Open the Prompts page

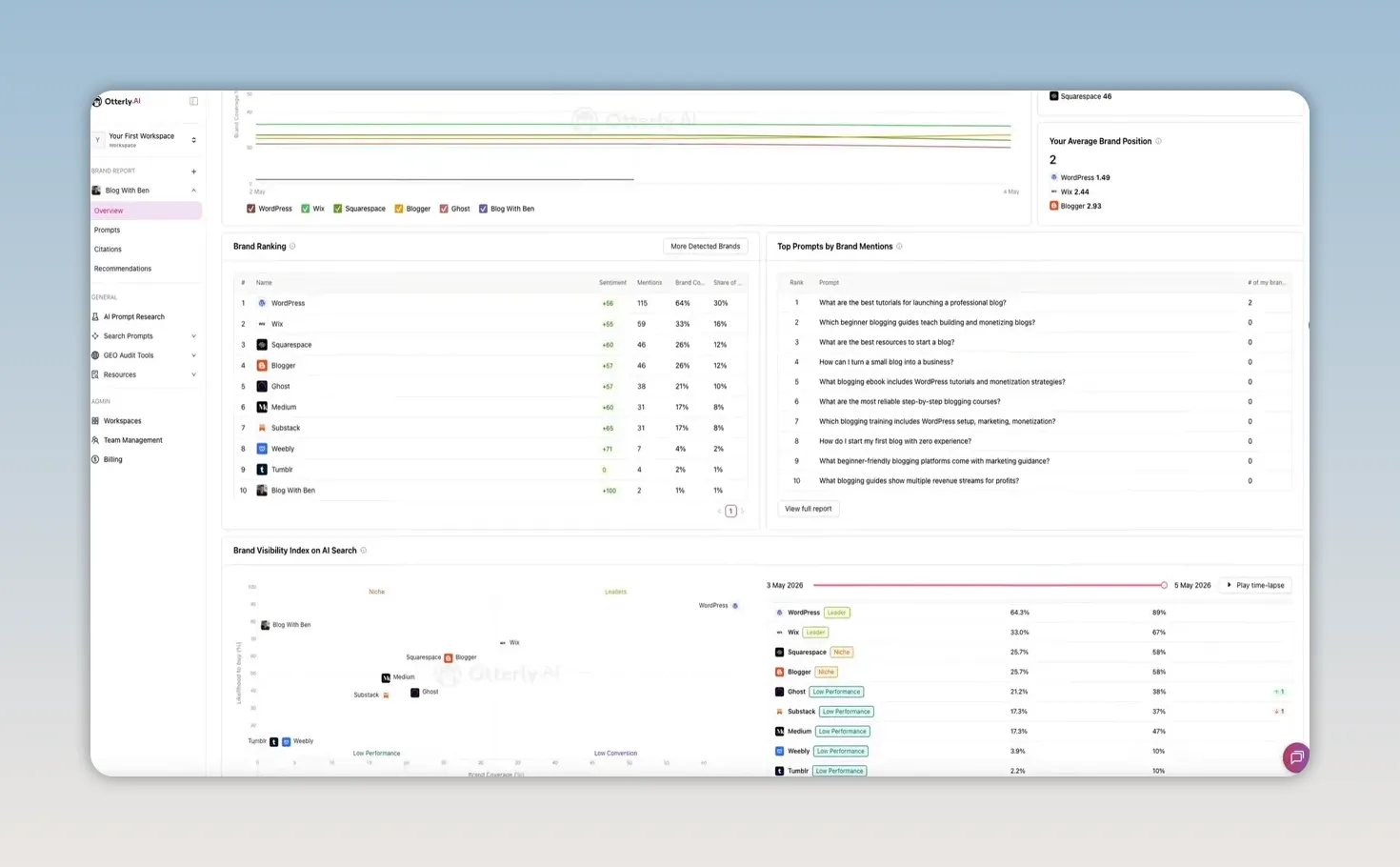pyautogui.click(x=107, y=230)
